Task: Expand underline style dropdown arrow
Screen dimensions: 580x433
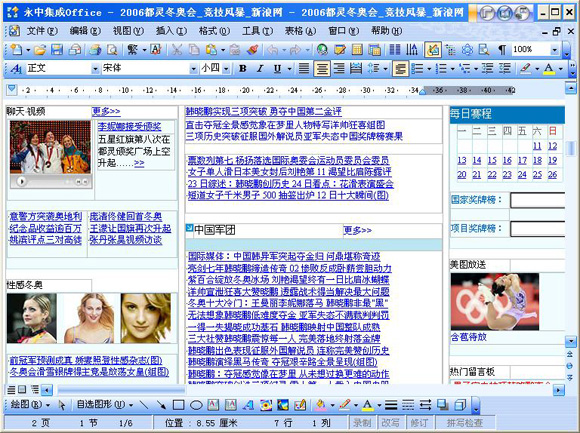Action: point(289,69)
